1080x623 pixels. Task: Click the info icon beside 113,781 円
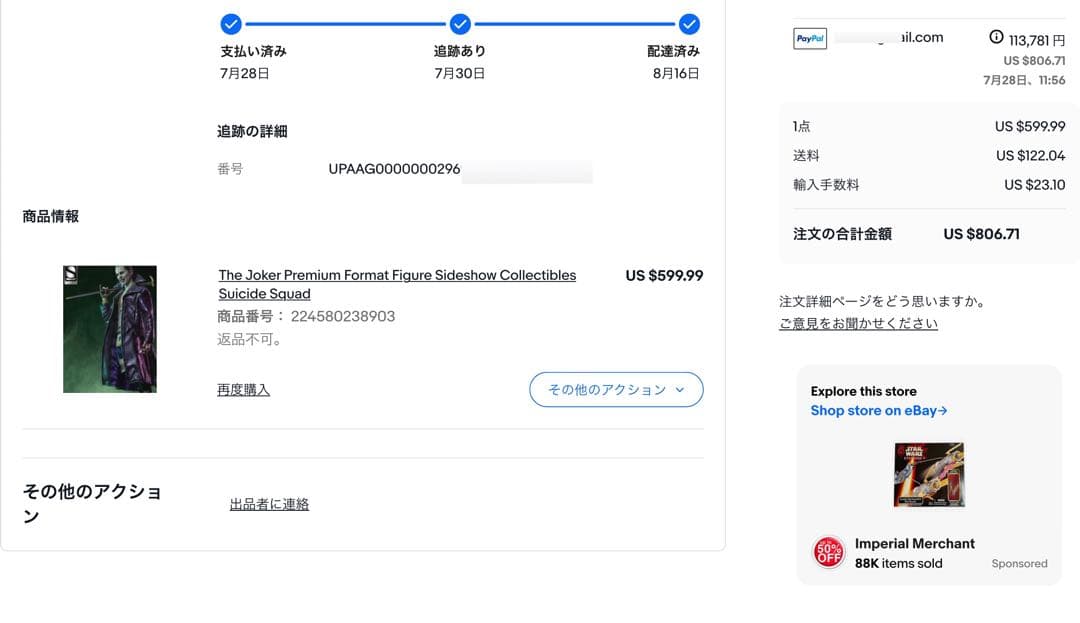pyautogui.click(x=995, y=37)
